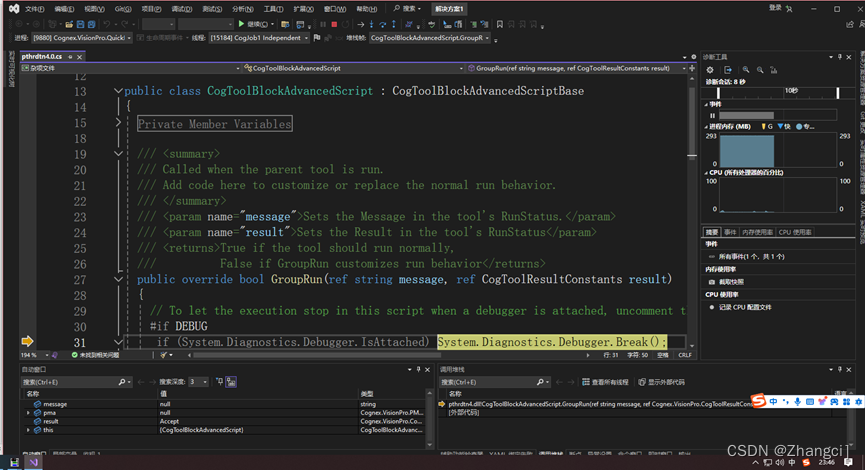865x470 pixels.
Task: Collapse GroupRun method at line 27
Action: [x=118, y=279]
